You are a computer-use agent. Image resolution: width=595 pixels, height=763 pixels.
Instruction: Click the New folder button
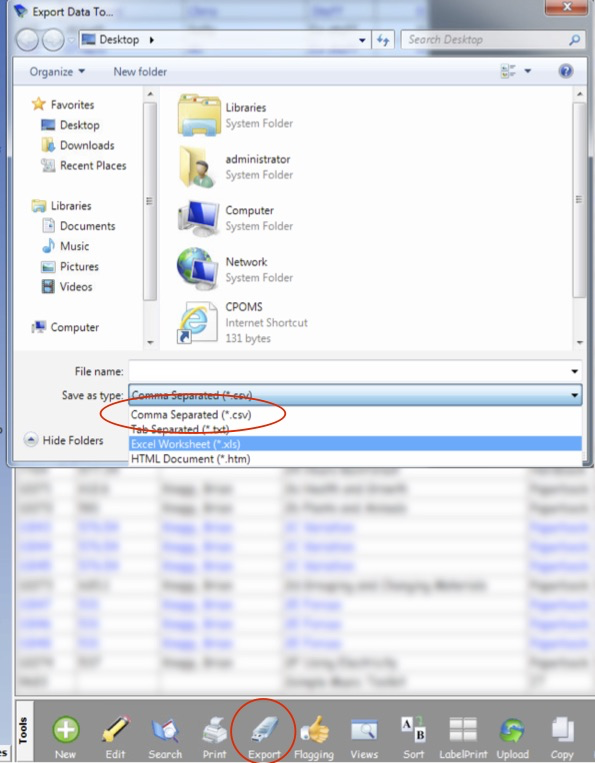click(x=140, y=72)
